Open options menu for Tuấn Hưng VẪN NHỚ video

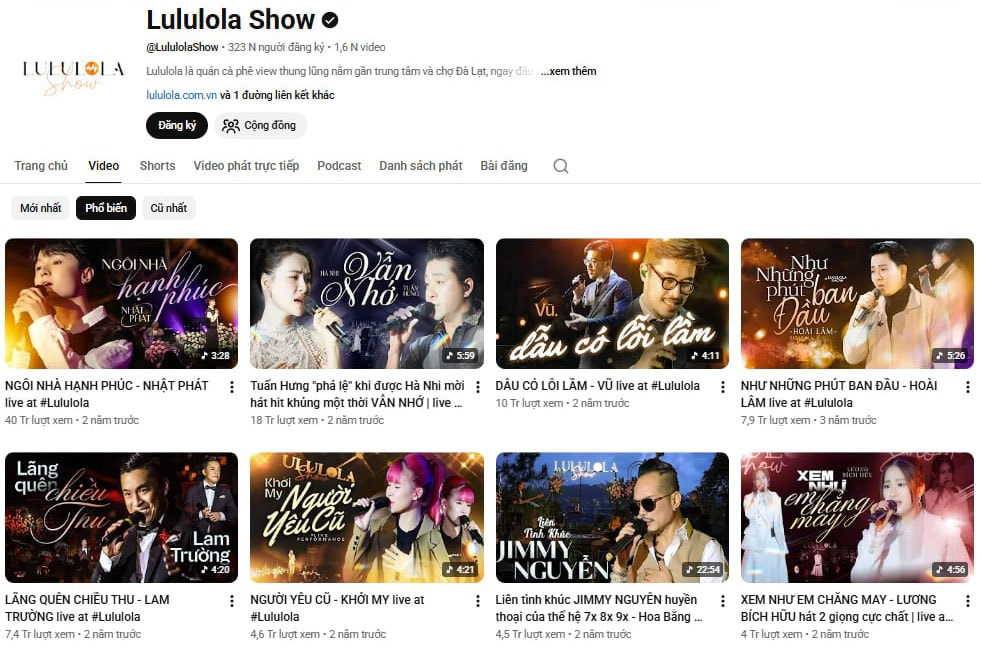(477, 387)
